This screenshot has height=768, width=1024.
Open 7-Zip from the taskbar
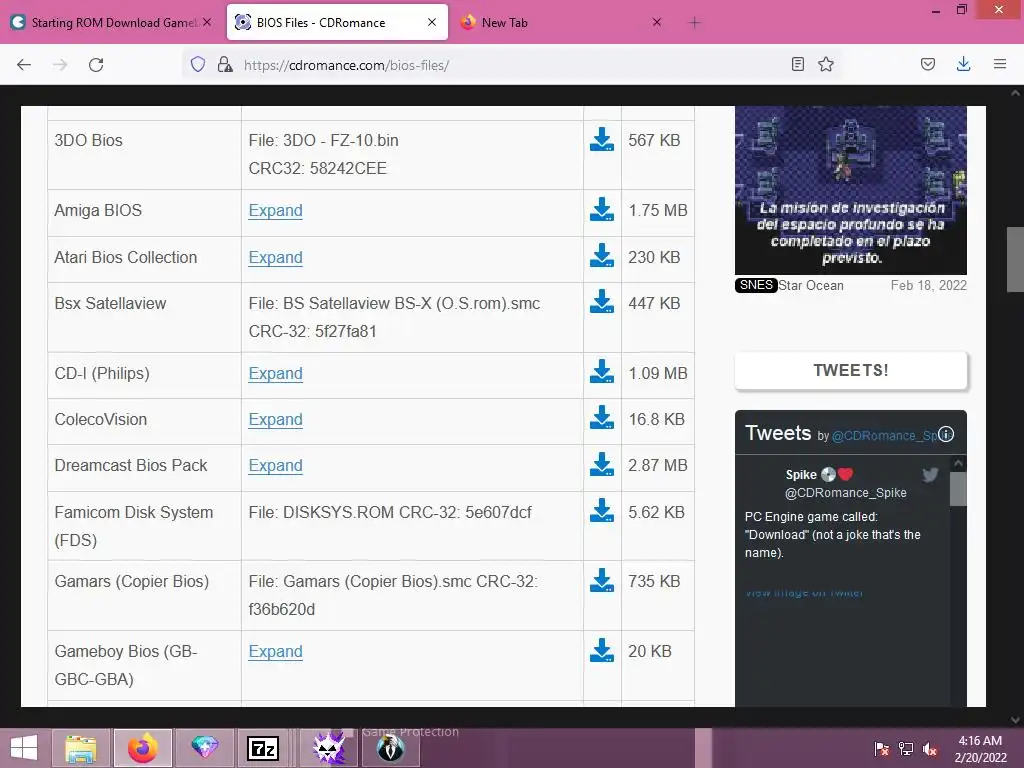pos(263,748)
